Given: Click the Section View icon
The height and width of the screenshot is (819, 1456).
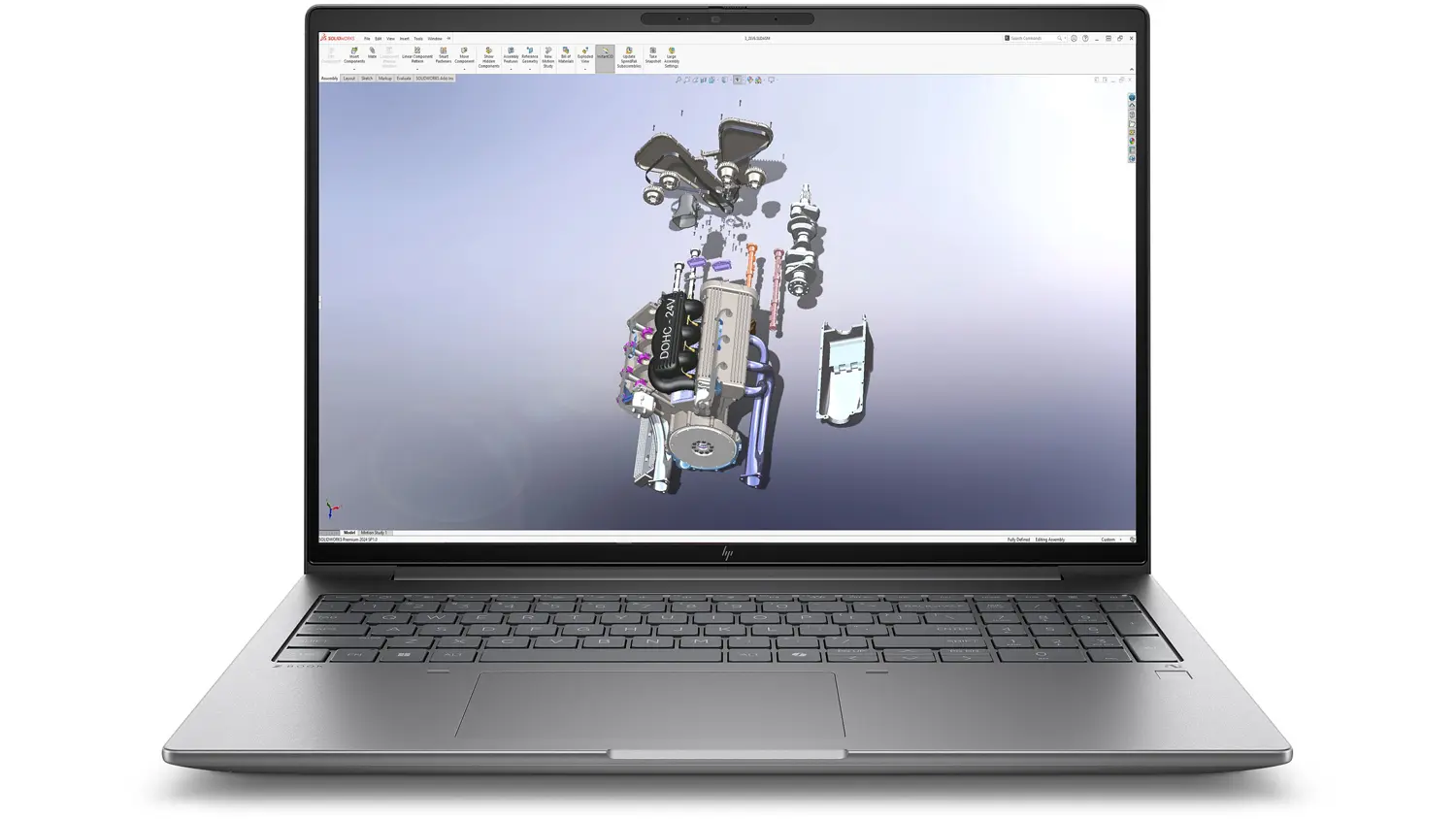Looking at the screenshot, I should coord(704,80).
